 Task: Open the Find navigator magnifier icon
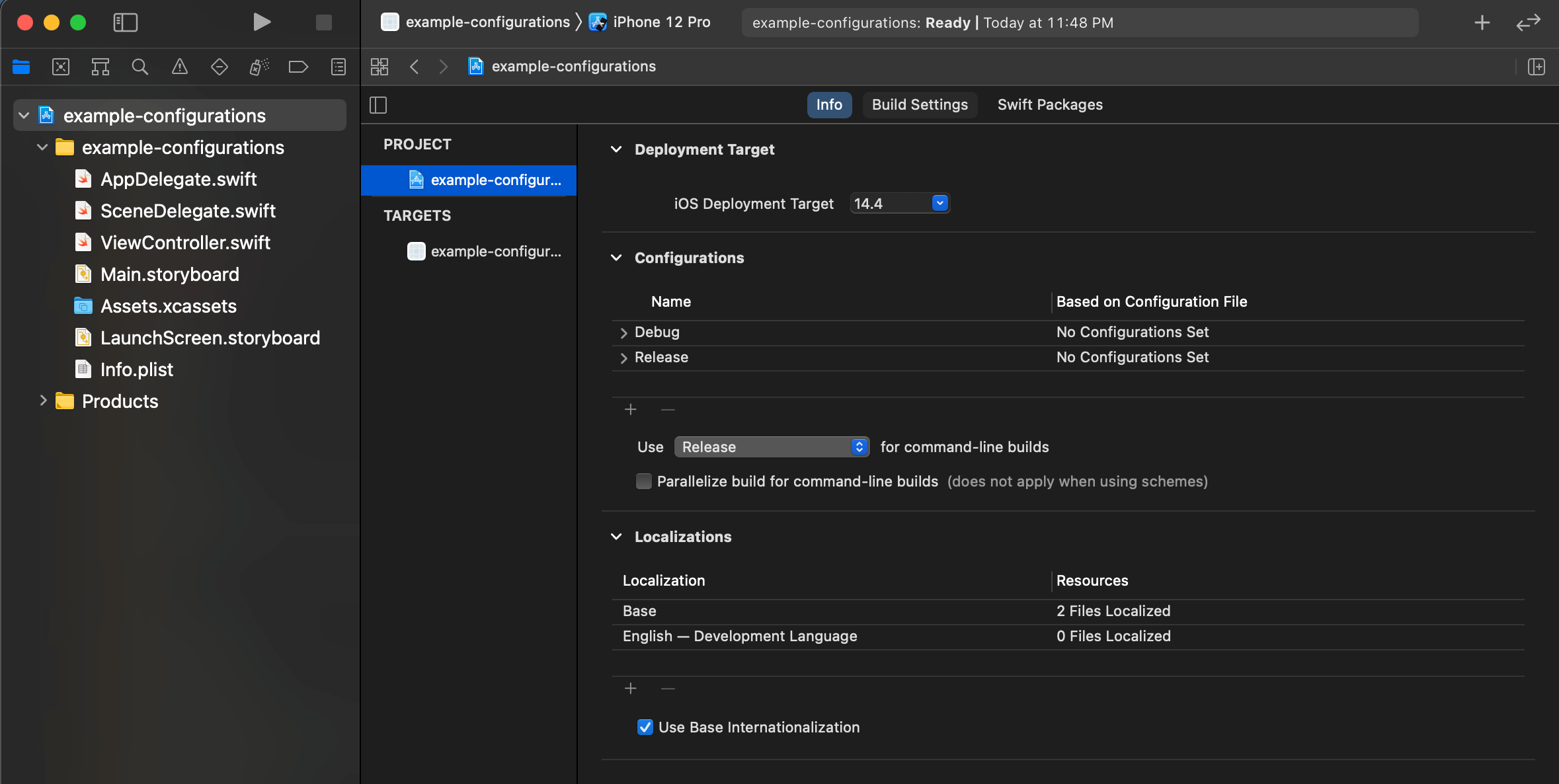(140, 67)
